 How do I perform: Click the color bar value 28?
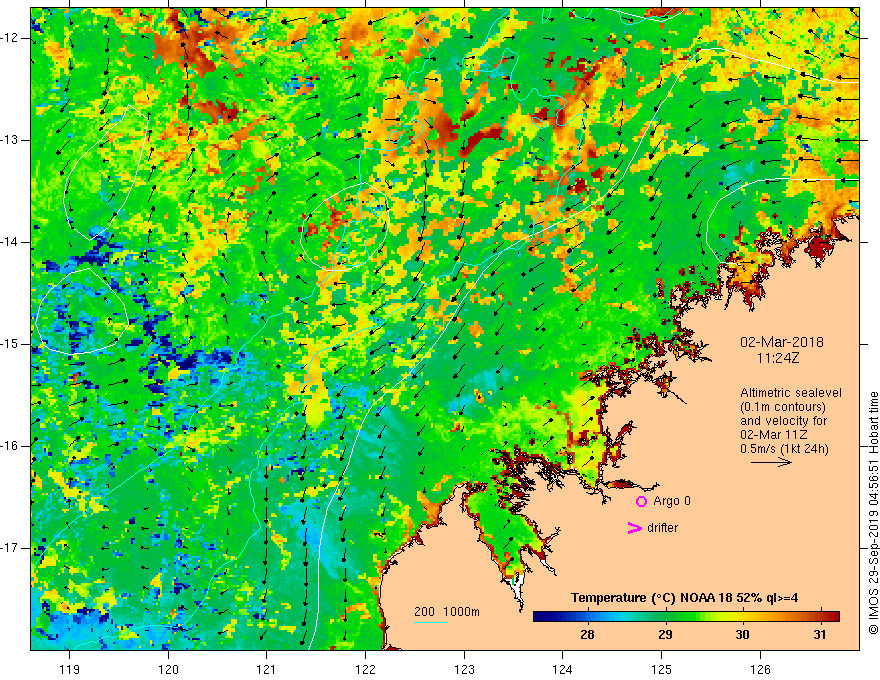(x=587, y=635)
